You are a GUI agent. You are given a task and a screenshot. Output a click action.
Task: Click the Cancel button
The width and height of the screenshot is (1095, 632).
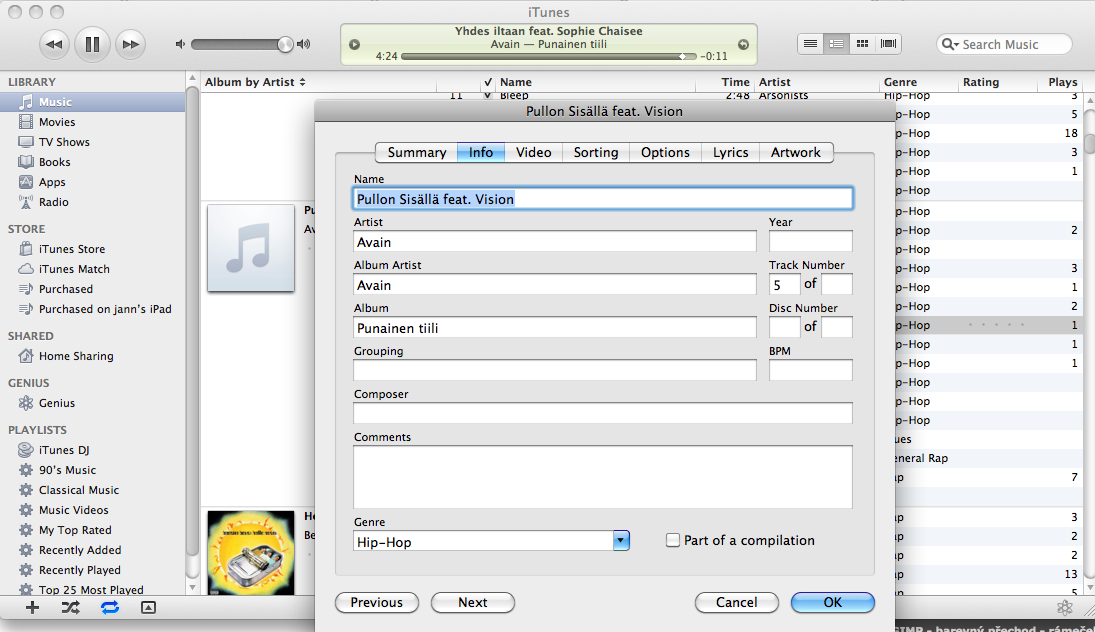pyautogui.click(x=736, y=602)
